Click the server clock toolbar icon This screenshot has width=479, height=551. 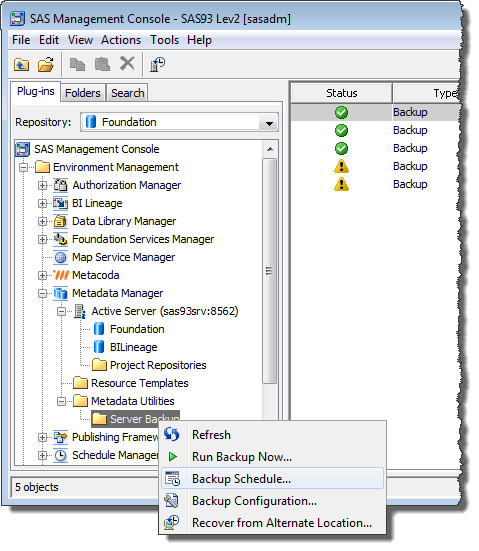(157, 64)
